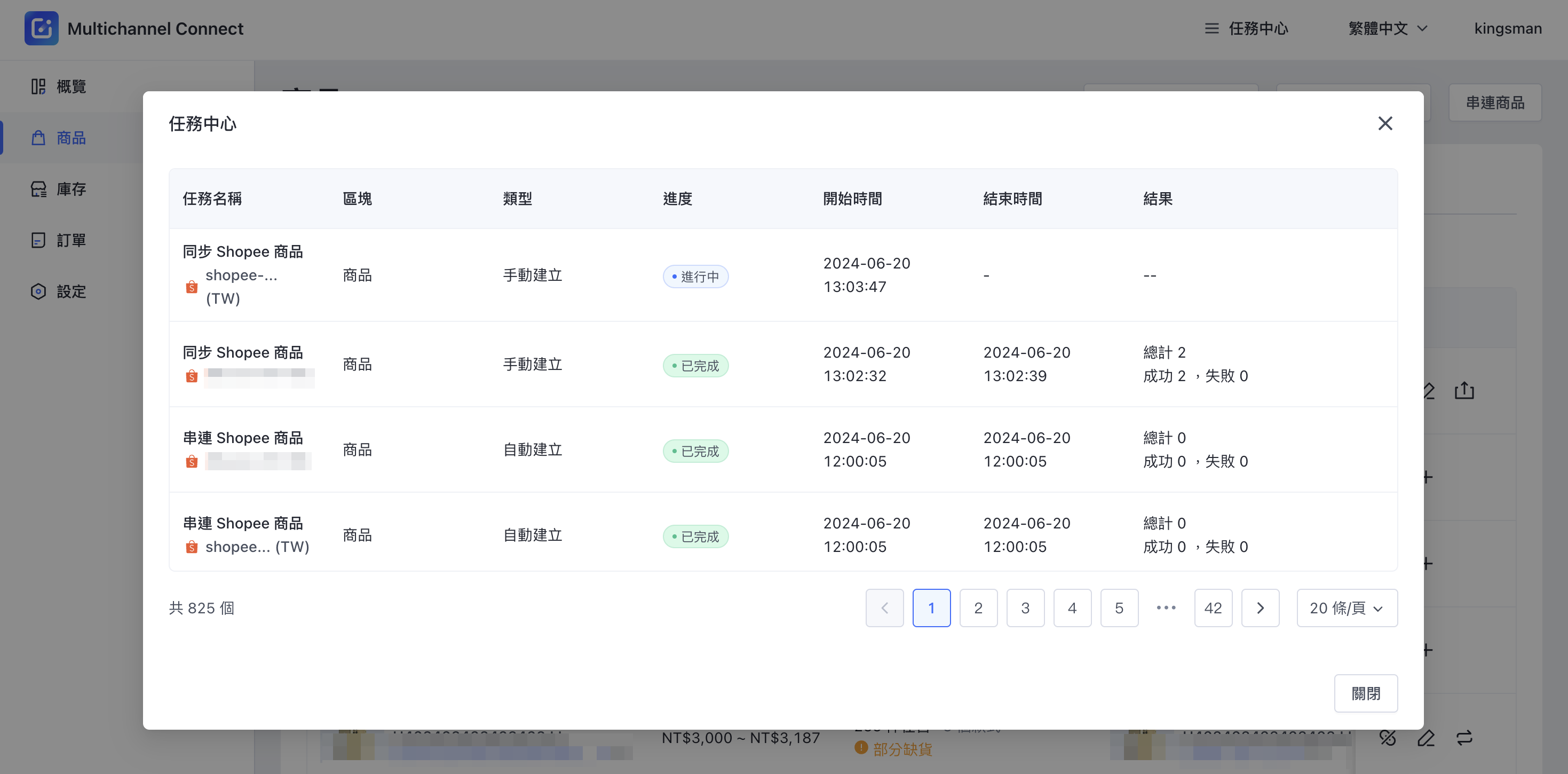Click start time 2024-06-20 13:03:47

point(867,275)
